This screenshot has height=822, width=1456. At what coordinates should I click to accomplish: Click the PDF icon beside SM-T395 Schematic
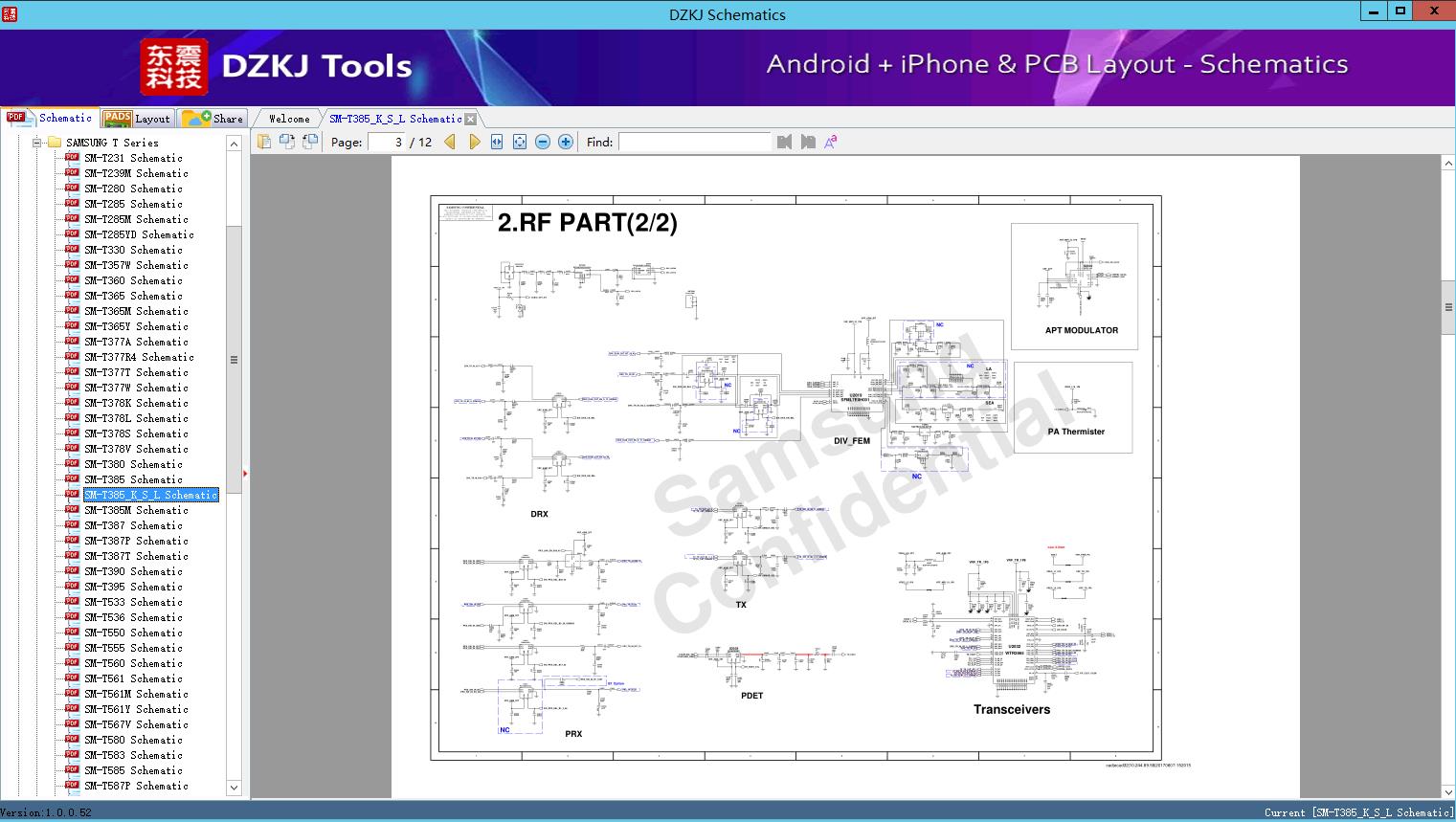pyautogui.click(x=72, y=586)
